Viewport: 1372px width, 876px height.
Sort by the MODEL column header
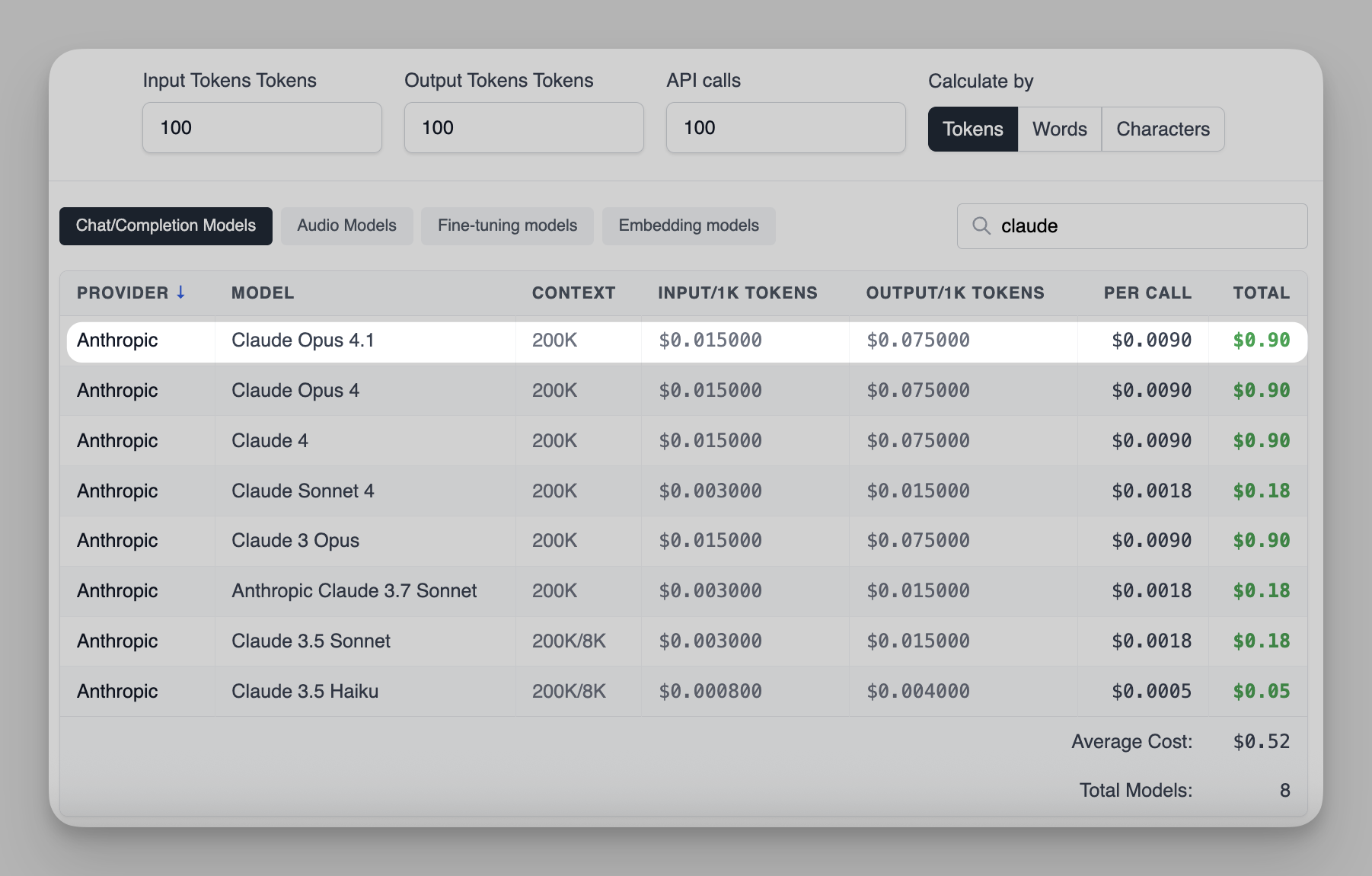pos(263,293)
